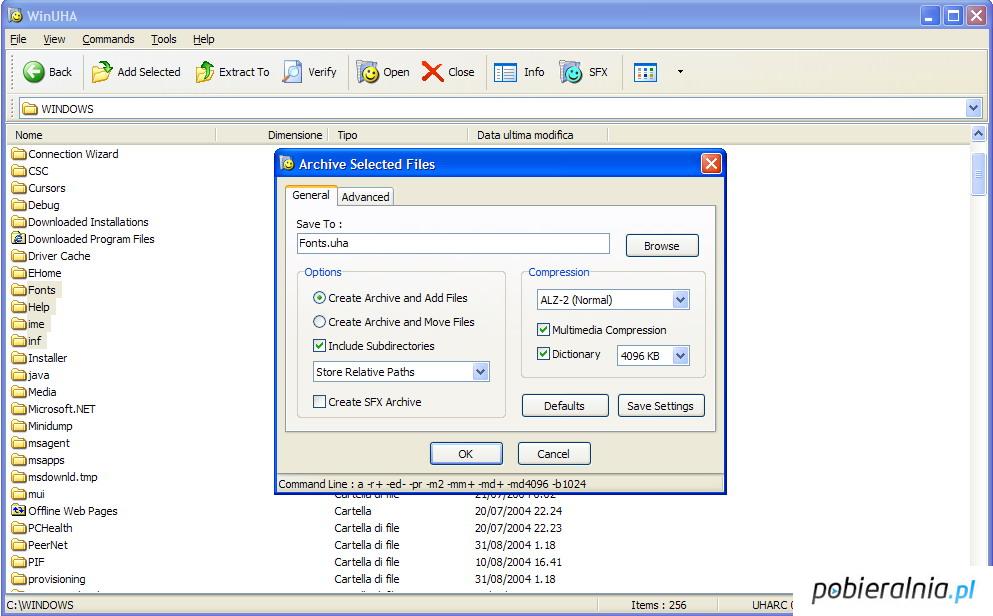Open the ALZ-2 (Normal) compression dropdown
This screenshot has width=993, height=616.
(x=681, y=299)
